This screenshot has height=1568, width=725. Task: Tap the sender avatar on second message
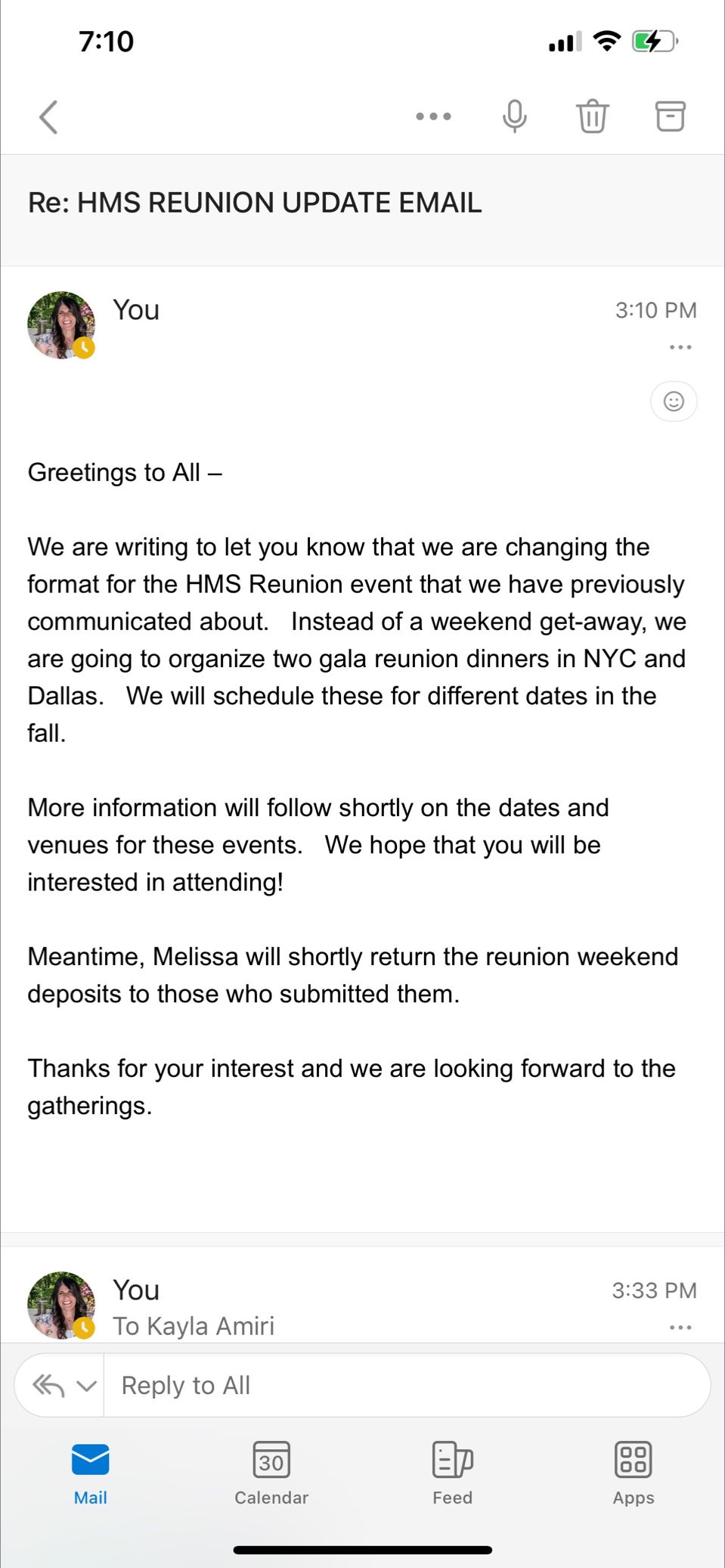tap(61, 1306)
